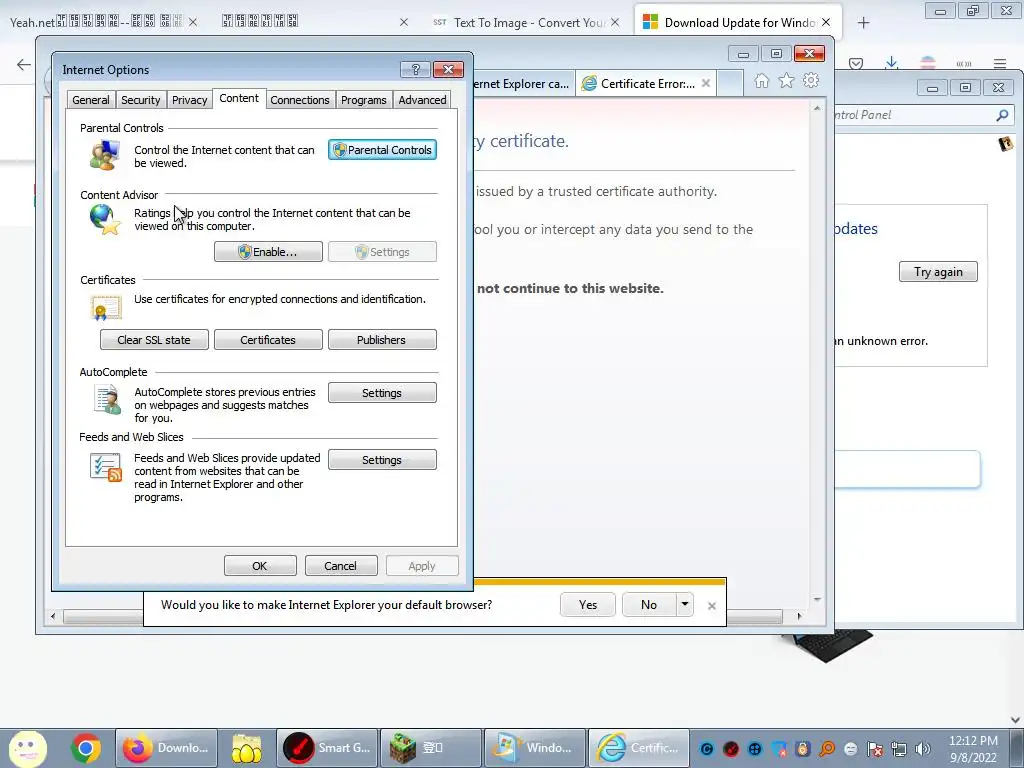1024x768 pixels.
Task: Open the Start menu smiley orb
Action: (27, 748)
